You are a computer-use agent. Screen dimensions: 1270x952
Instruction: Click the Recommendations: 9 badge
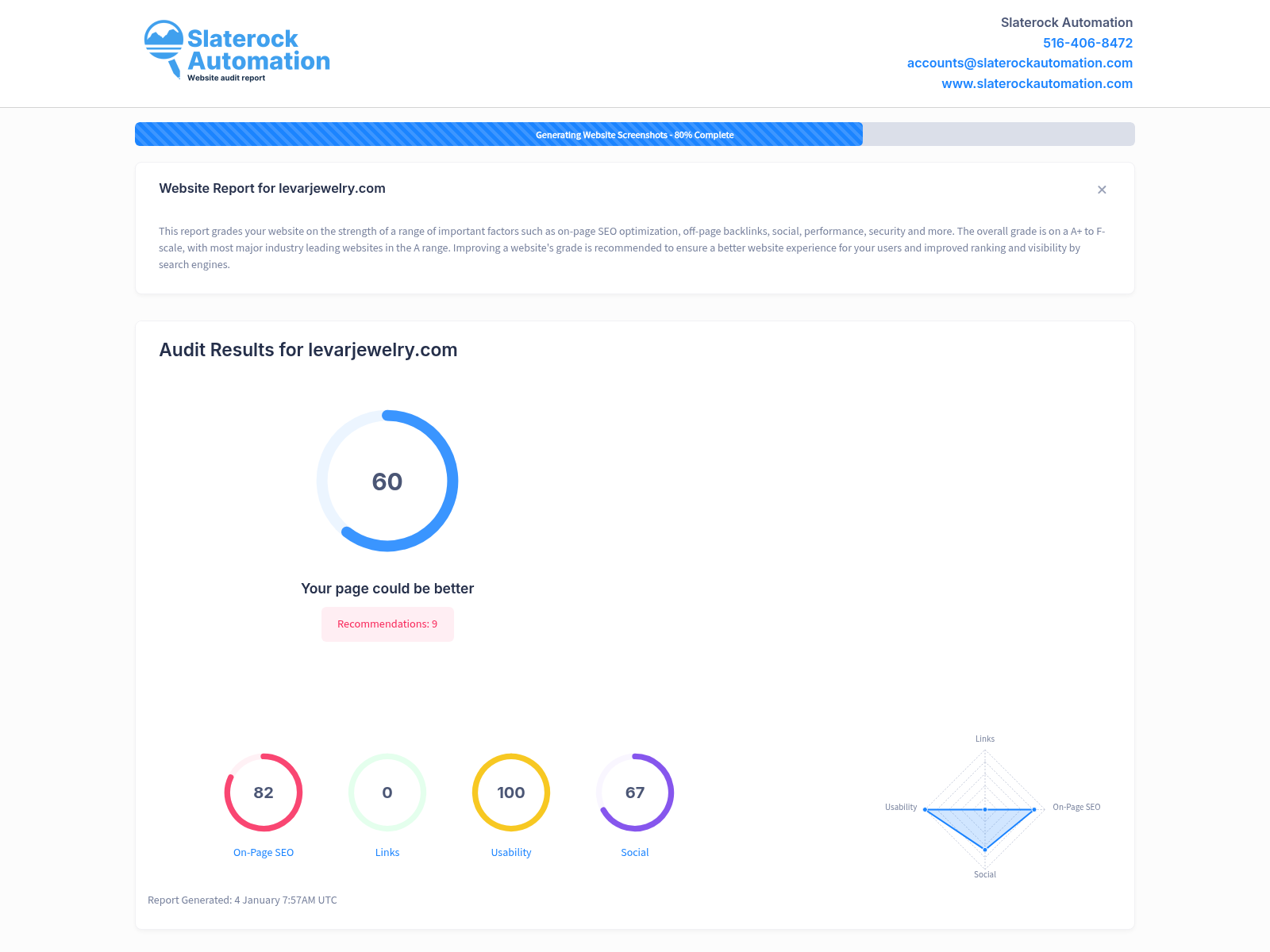click(x=387, y=624)
